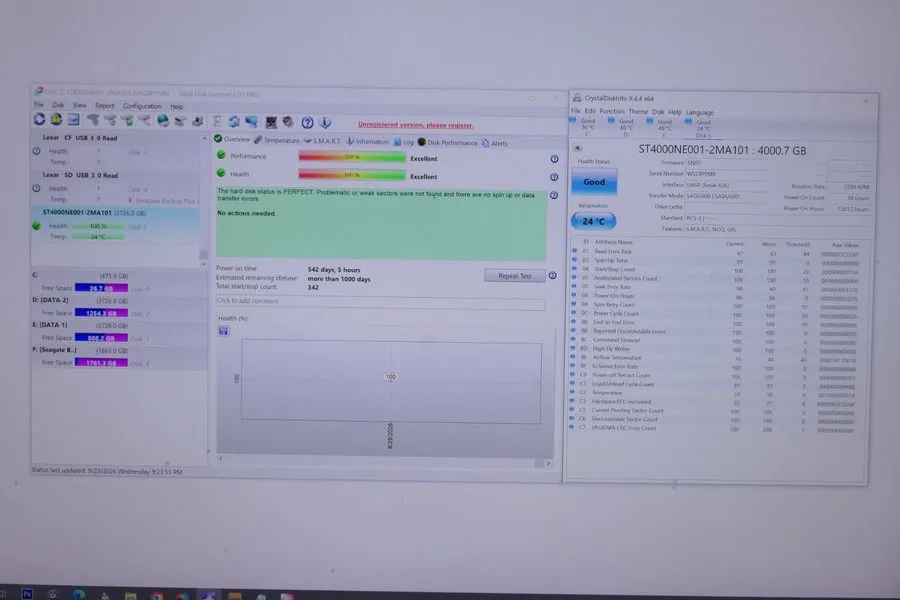Viewport: 900px width, 600px height.
Task: Click the monitor icon in Hard Disk Sentinel toolbar
Action: [271, 122]
